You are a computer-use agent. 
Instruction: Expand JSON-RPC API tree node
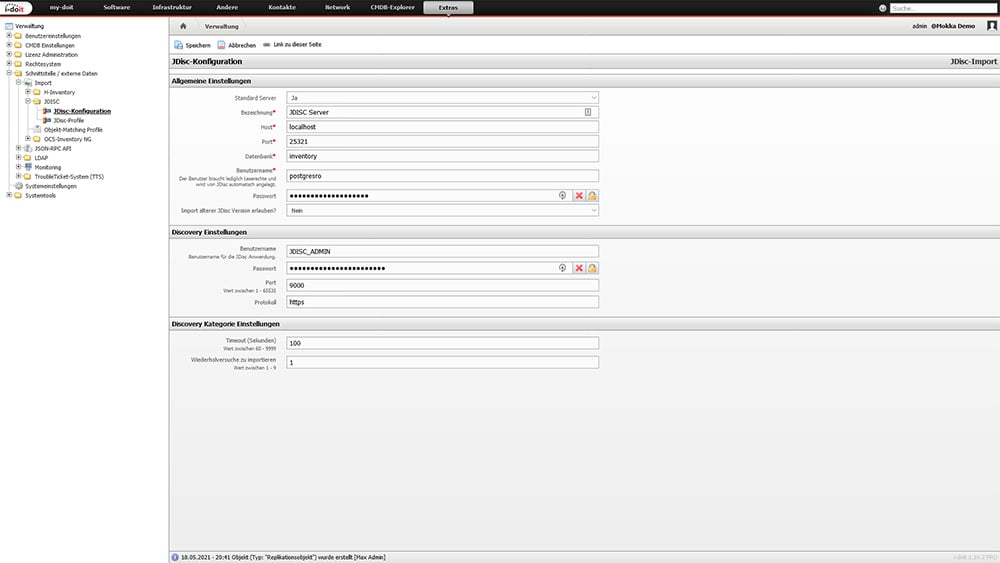(18, 148)
